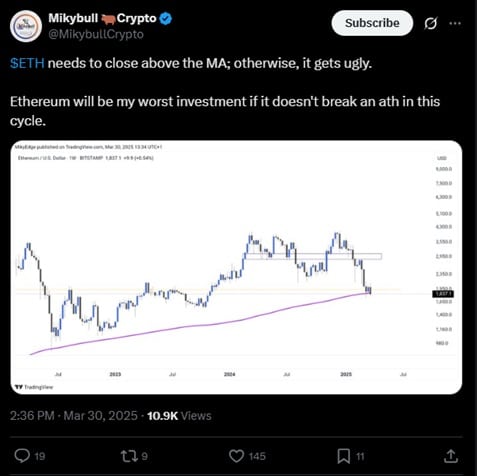
Task: Open the three-dot more options menu
Action: (x=455, y=23)
